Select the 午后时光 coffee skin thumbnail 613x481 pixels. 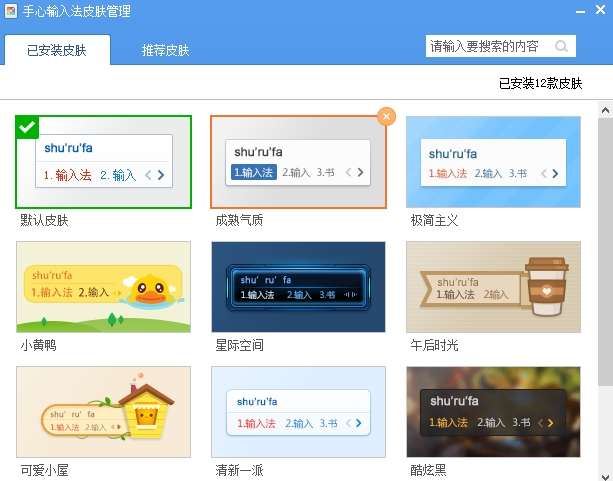click(493, 287)
